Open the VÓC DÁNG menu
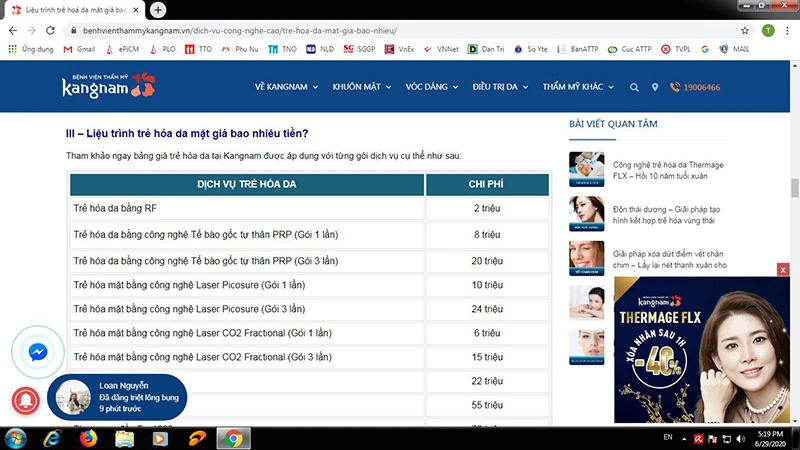 click(x=430, y=87)
